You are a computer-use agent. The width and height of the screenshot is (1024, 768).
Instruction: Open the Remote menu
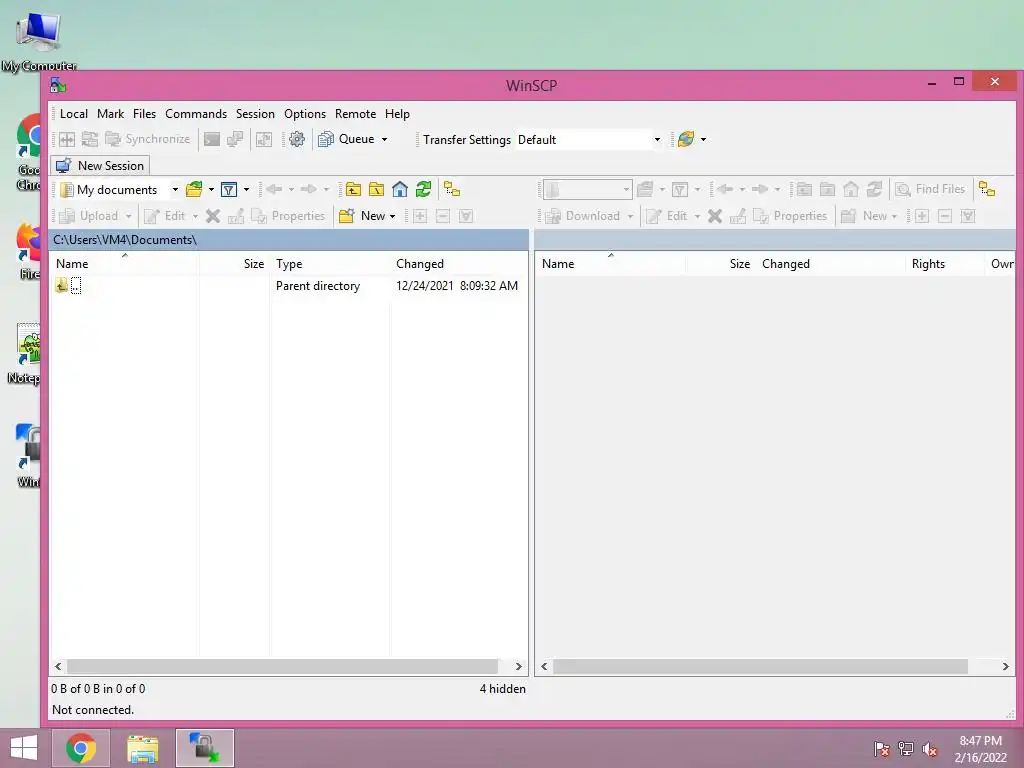(x=355, y=114)
